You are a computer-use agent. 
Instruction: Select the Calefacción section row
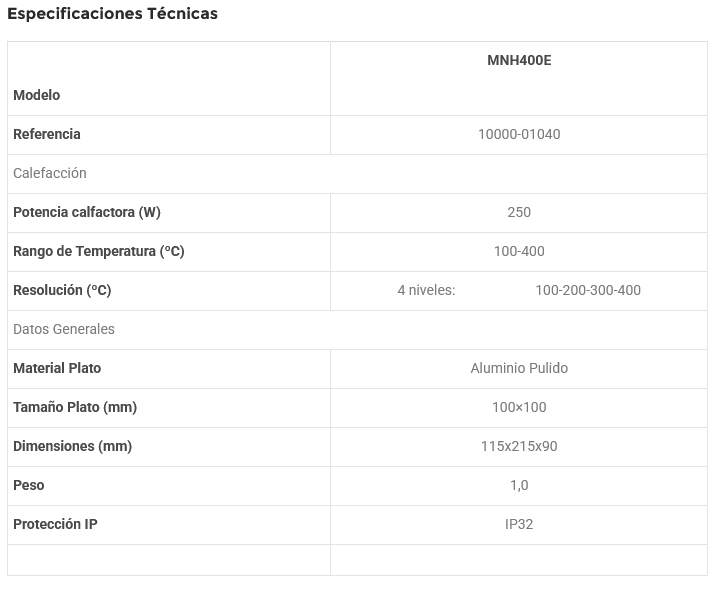(50, 173)
